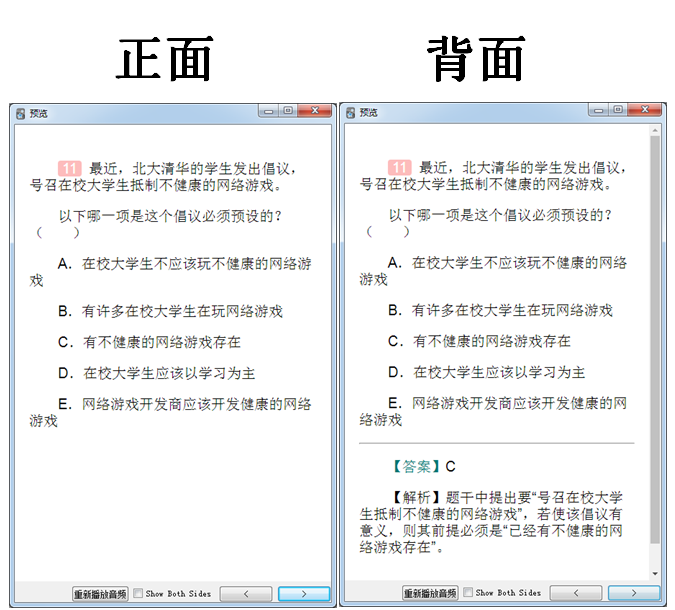Click the 【解析】 explanation paragraph
Screen dimensions: 675x610
tap(491, 522)
